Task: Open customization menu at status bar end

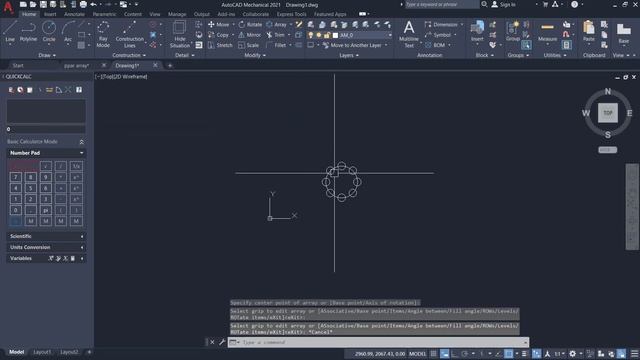Action: point(634,354)
